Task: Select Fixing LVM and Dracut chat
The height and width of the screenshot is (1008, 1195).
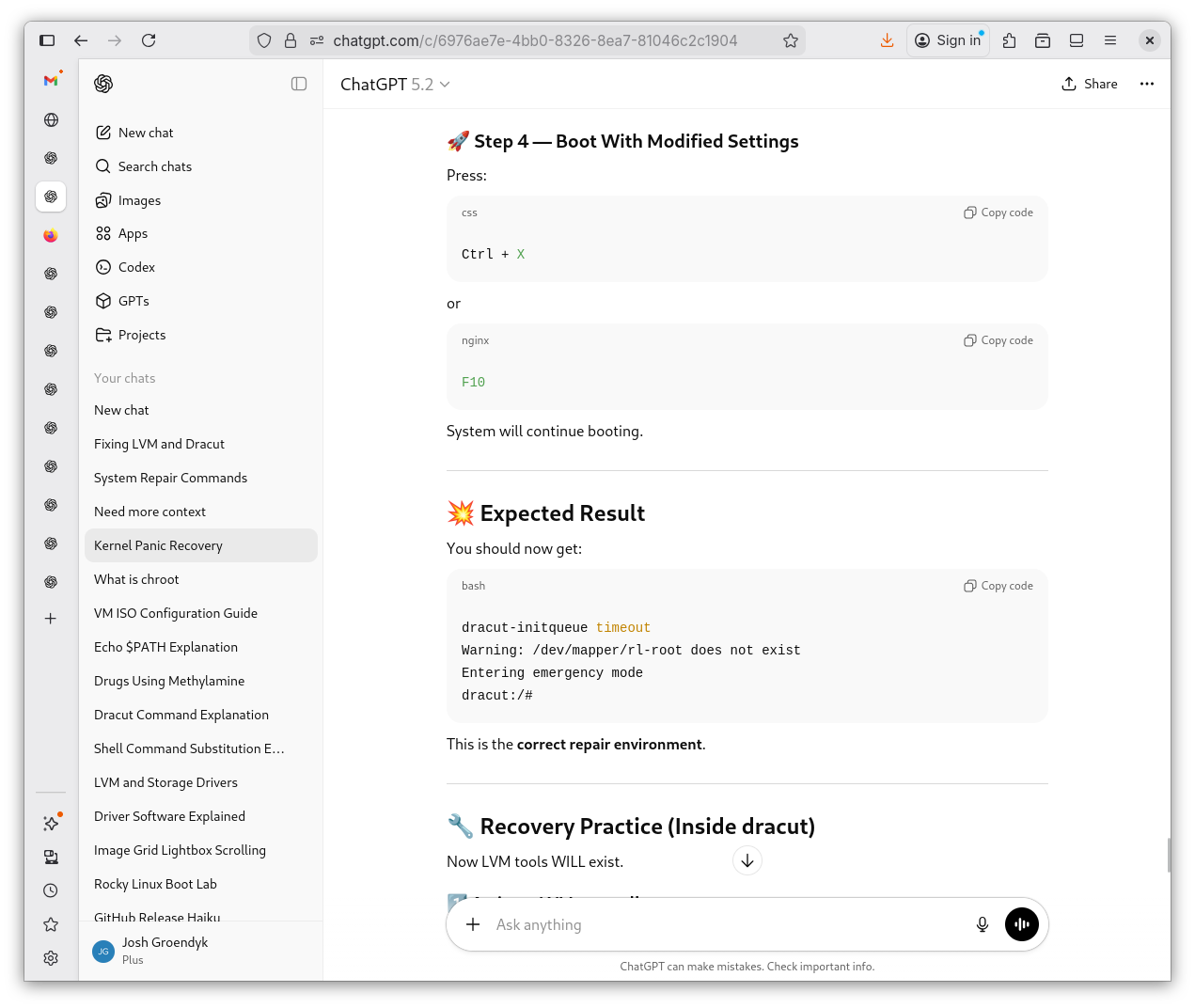Action: click(159, 444)
